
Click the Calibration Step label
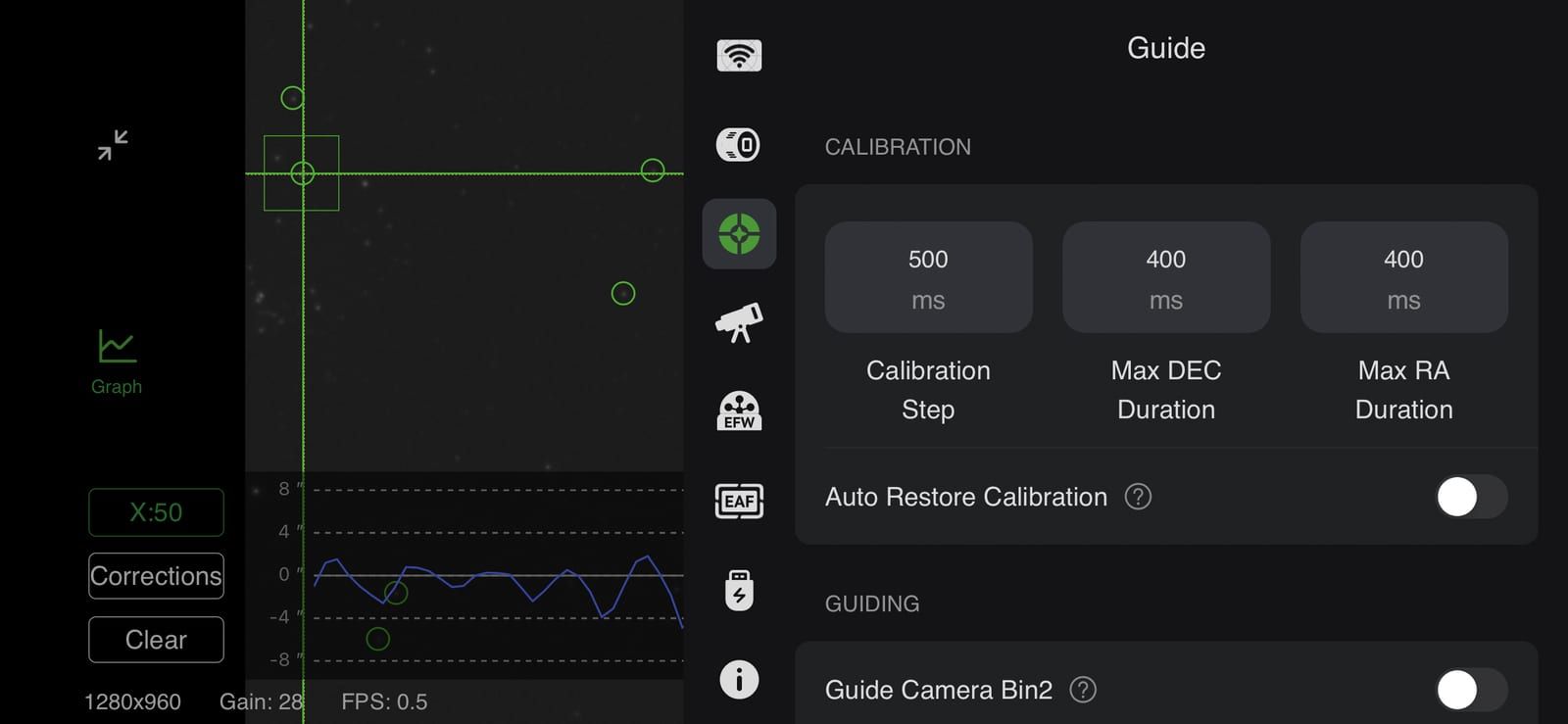(928, 390)
